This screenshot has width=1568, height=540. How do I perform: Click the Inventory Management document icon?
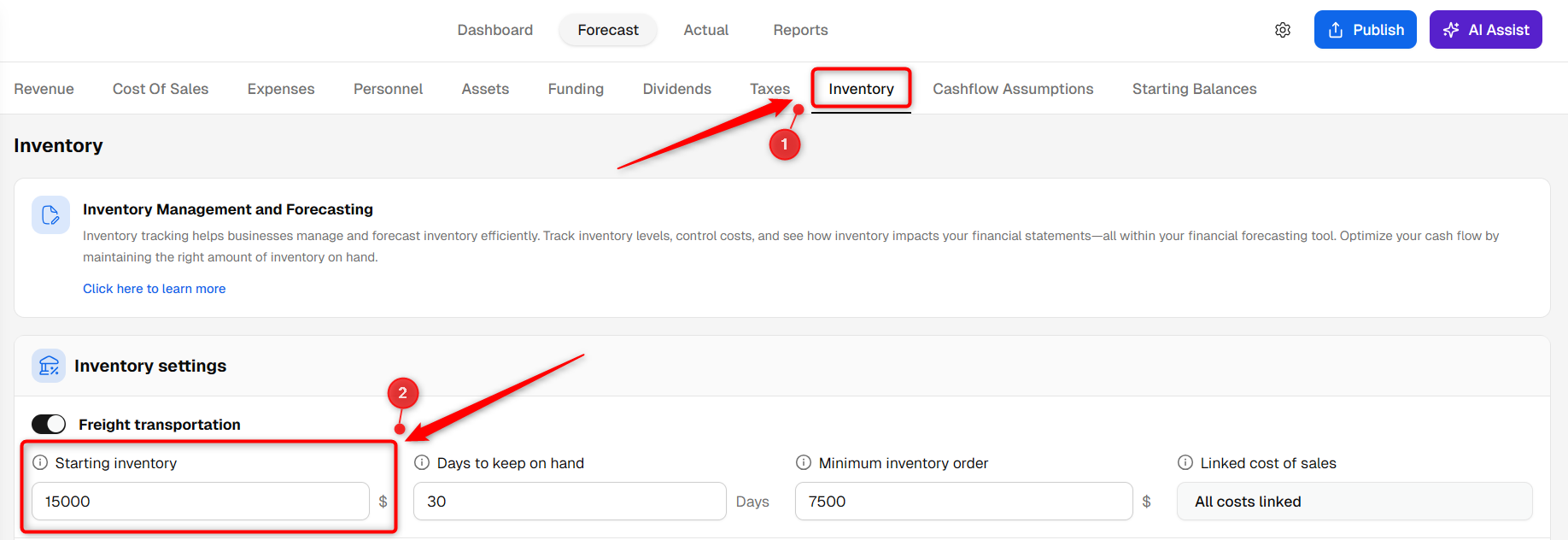[50, 214]
